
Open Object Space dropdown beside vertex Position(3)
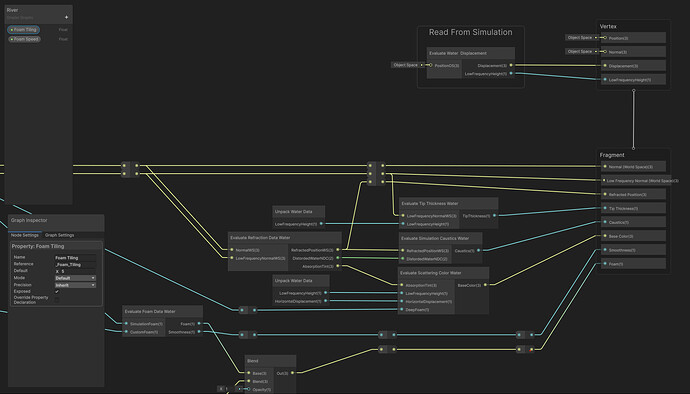pos(582,38)
